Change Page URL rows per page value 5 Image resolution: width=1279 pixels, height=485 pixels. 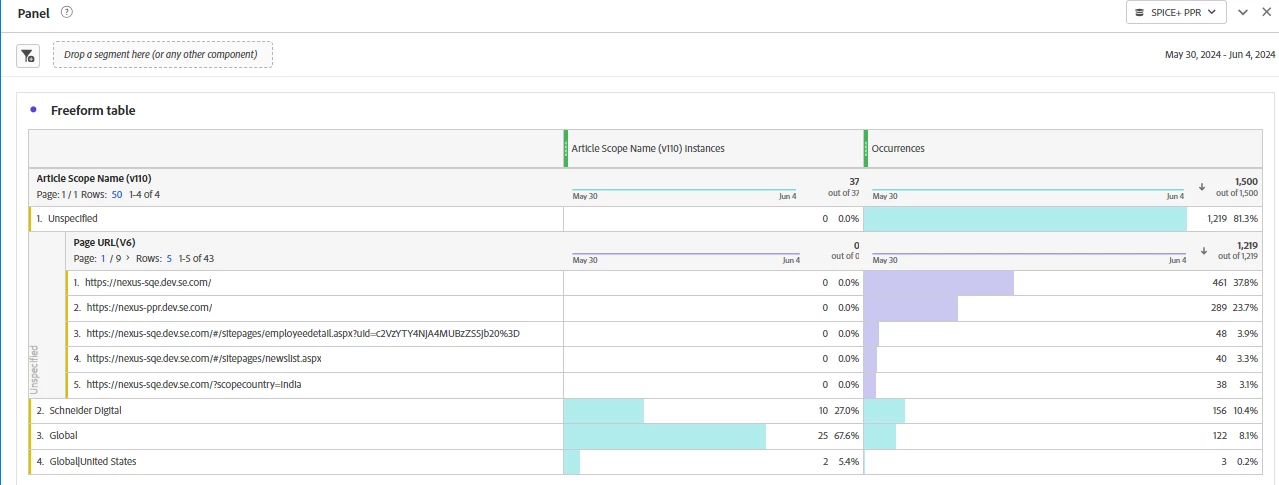point(170,258)
